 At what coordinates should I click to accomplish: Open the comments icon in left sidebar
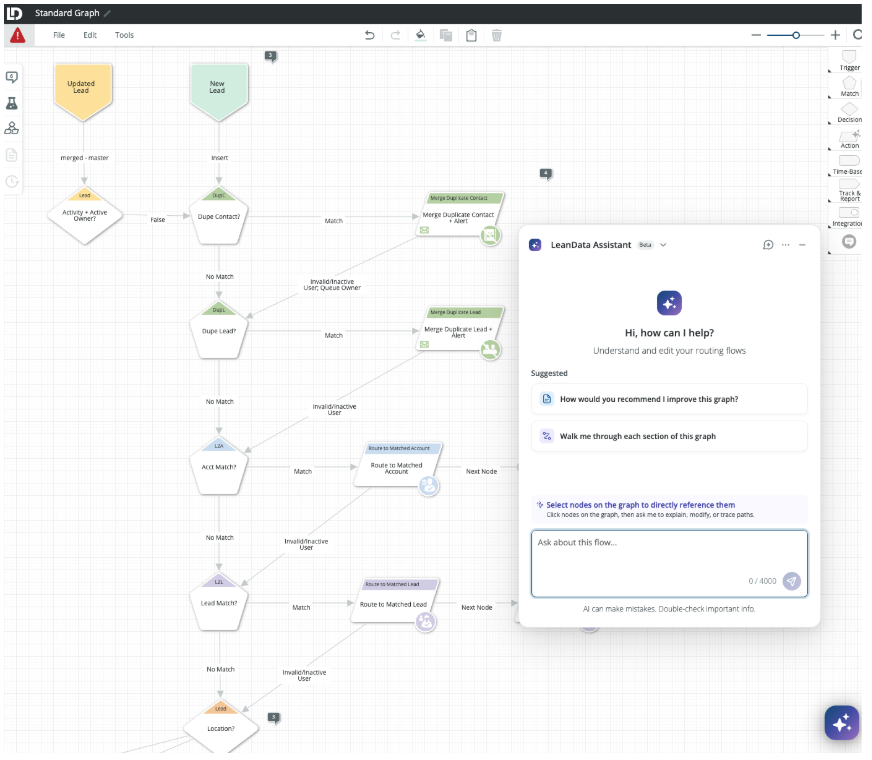click(12, 77)
